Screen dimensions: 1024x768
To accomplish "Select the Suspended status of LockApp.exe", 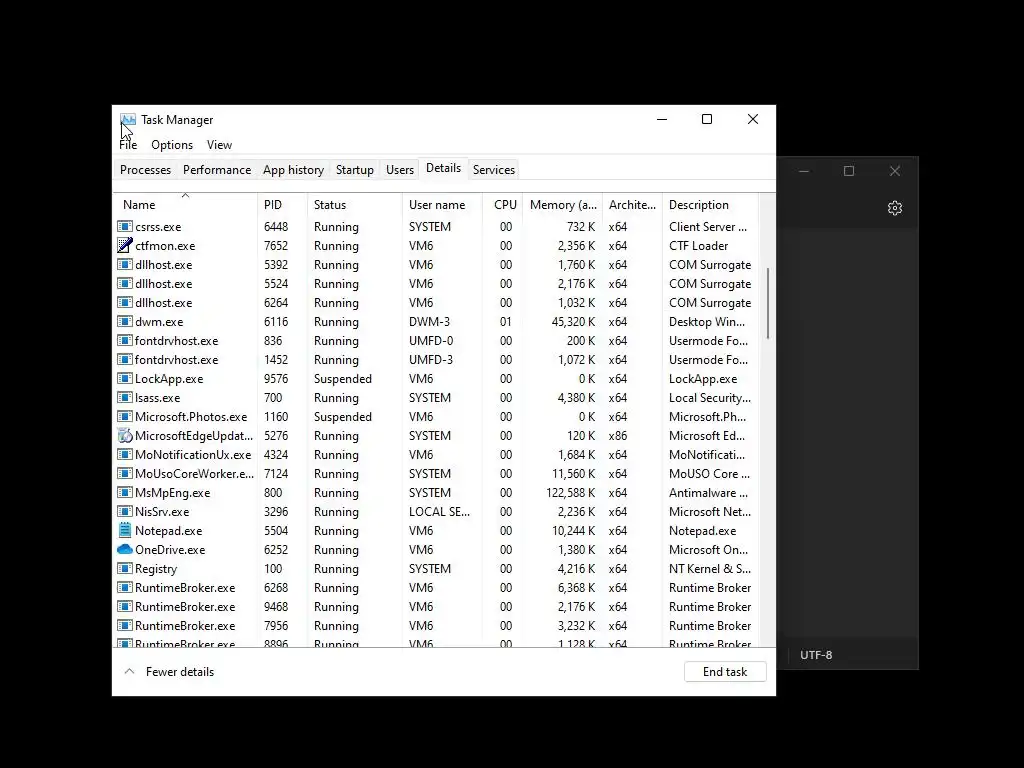I will tap(343, 379).
